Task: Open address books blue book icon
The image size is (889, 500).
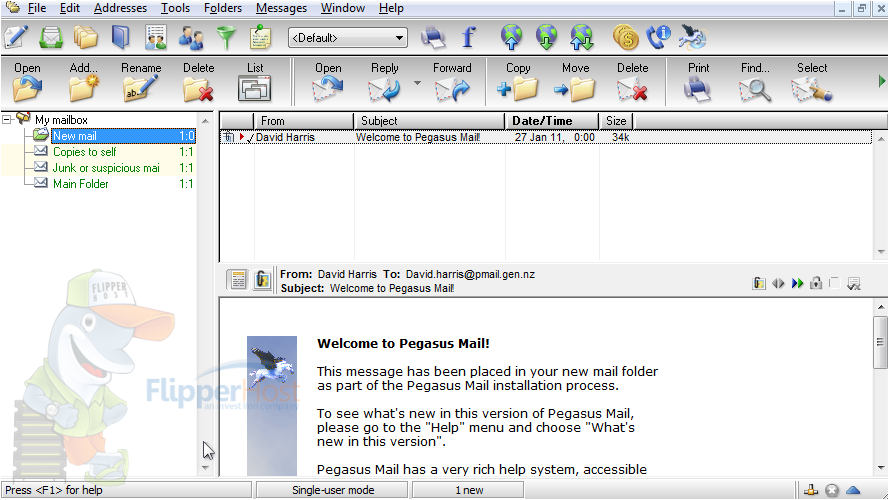Action: (x=121, y=37)
